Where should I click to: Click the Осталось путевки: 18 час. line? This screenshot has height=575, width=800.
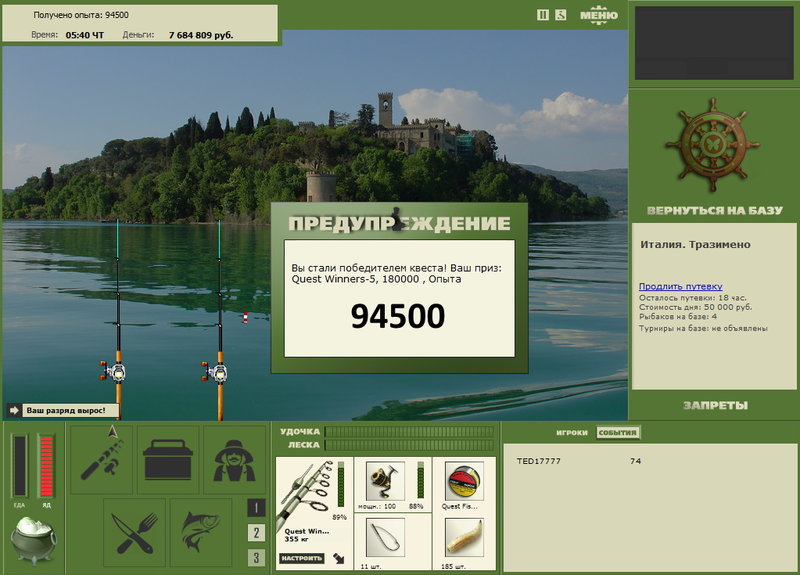(x=692, y=297)
